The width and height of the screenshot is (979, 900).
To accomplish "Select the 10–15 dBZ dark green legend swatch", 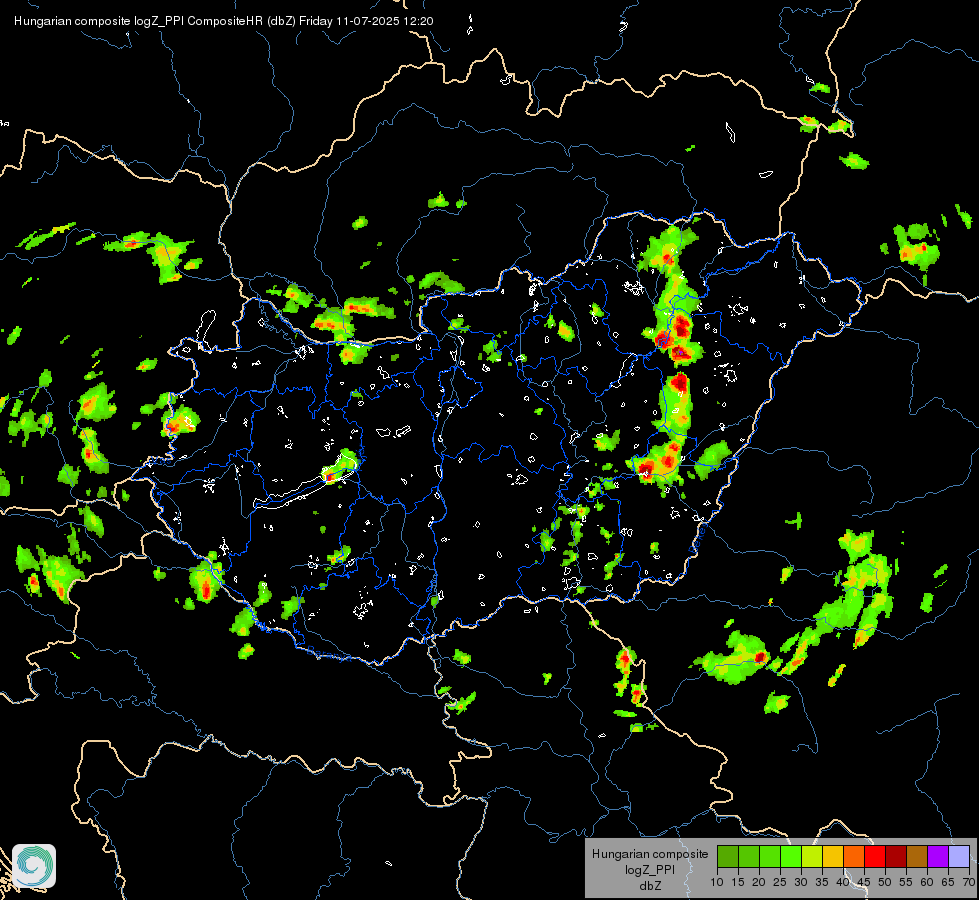I will (x=728, y=856).
